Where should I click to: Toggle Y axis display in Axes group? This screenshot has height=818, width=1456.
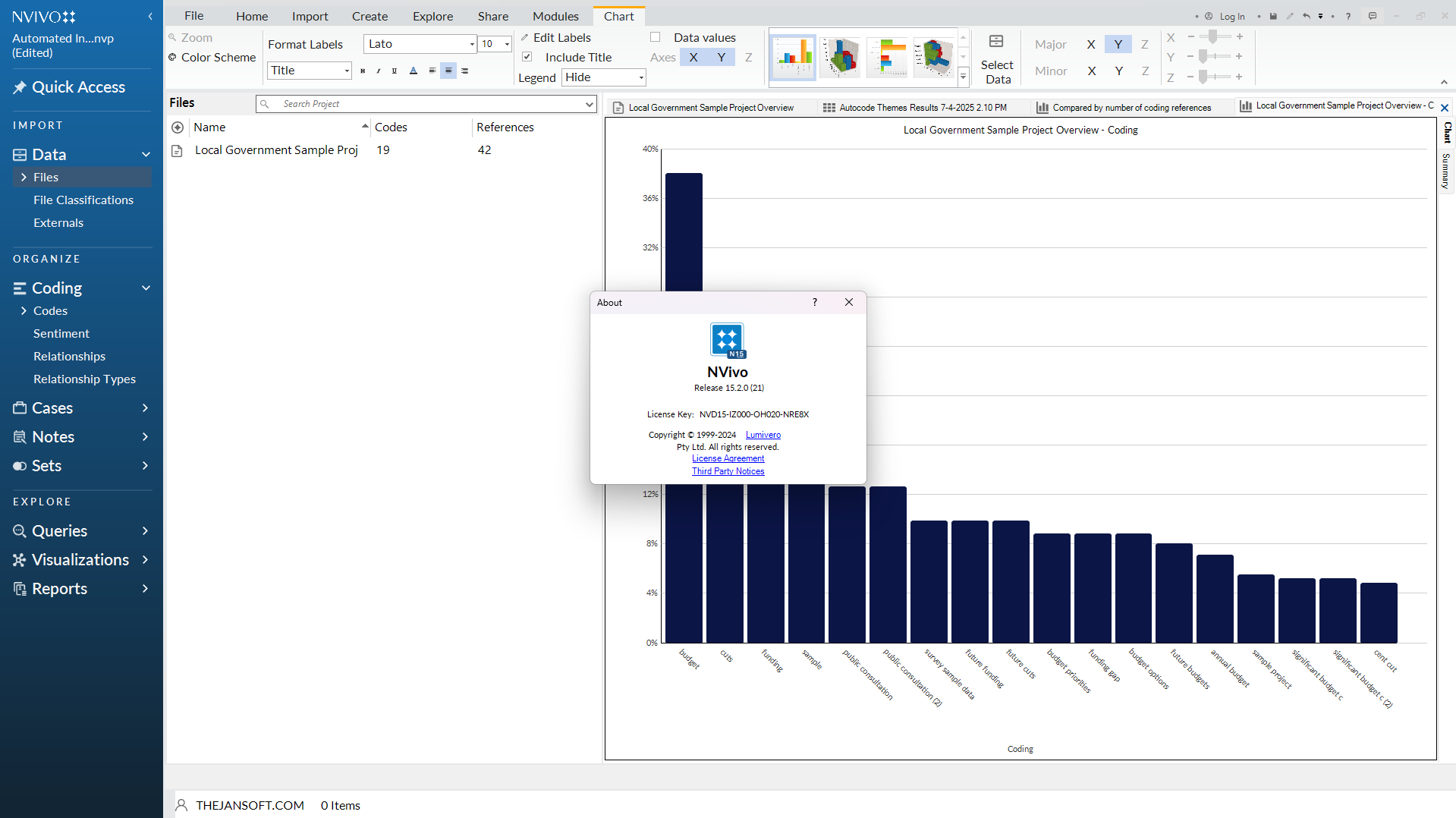(722, 57)
